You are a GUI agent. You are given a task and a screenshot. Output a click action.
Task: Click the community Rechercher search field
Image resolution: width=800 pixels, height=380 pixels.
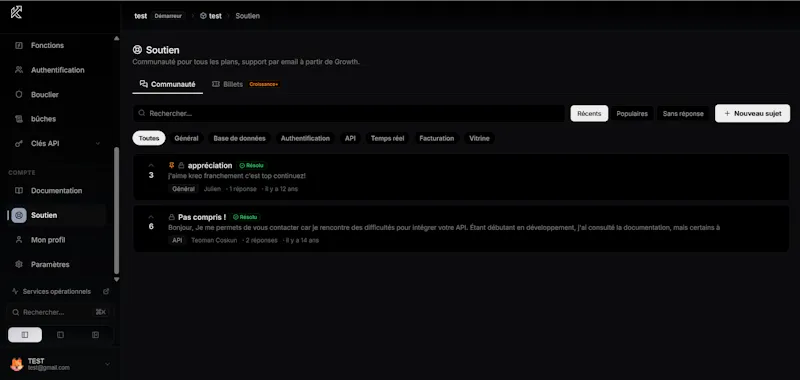coord(349,113)
